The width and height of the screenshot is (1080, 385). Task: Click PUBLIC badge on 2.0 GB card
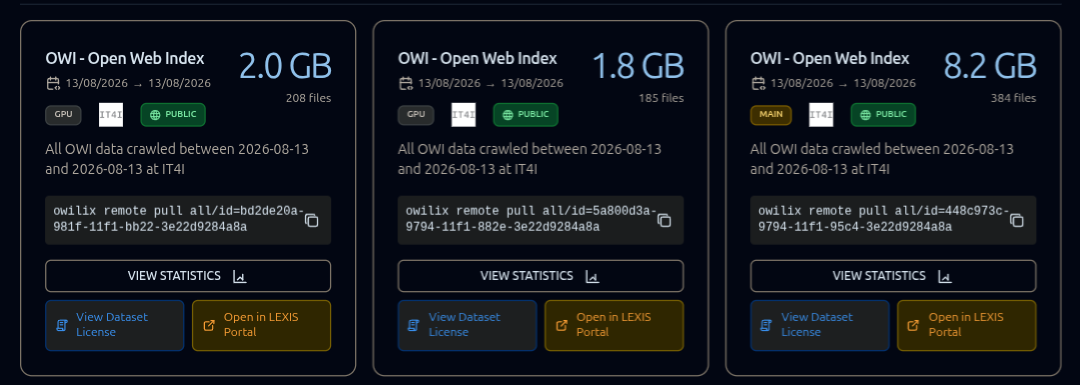173,115
